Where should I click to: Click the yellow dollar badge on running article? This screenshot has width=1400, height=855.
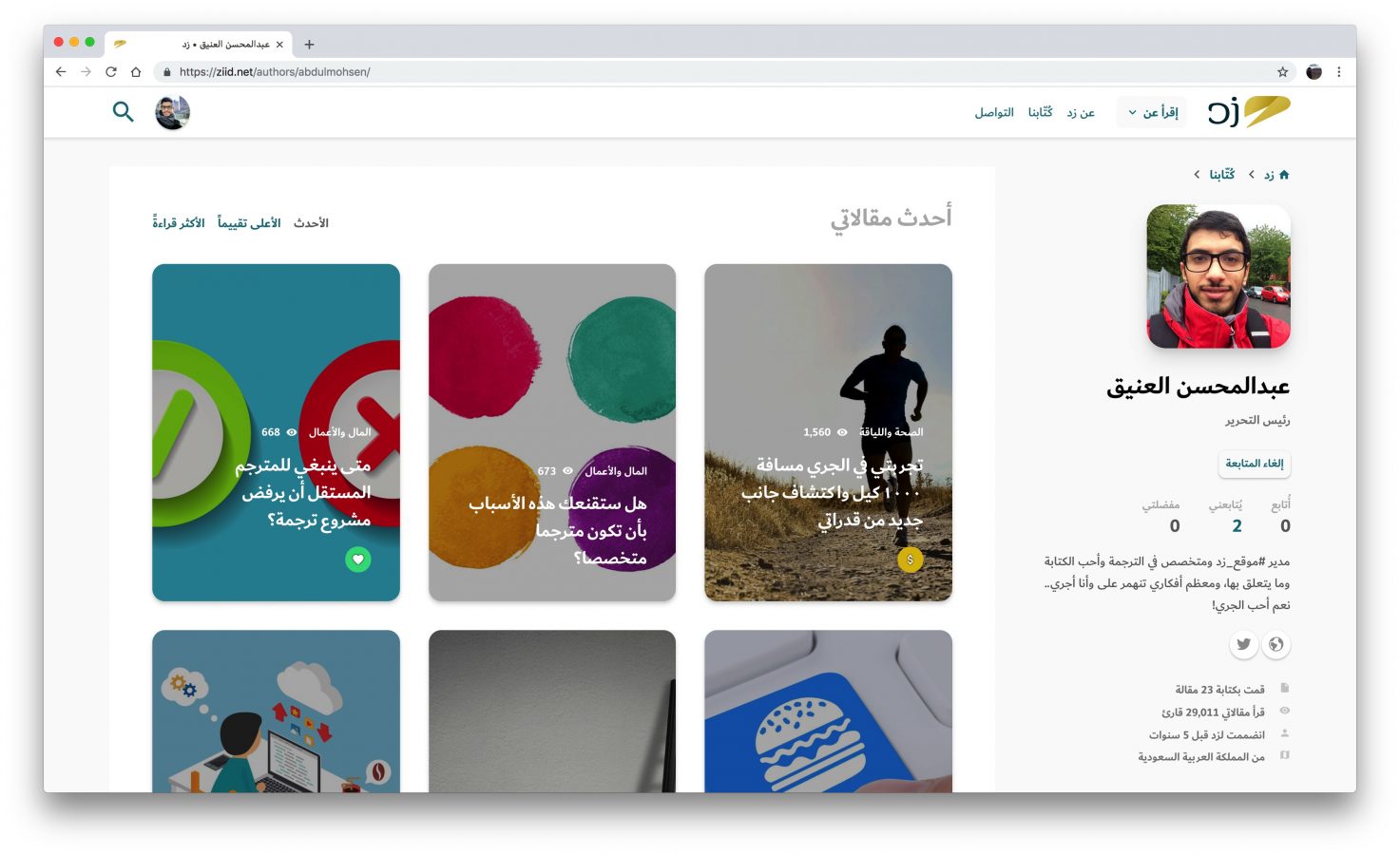click(x=911, y=560)
